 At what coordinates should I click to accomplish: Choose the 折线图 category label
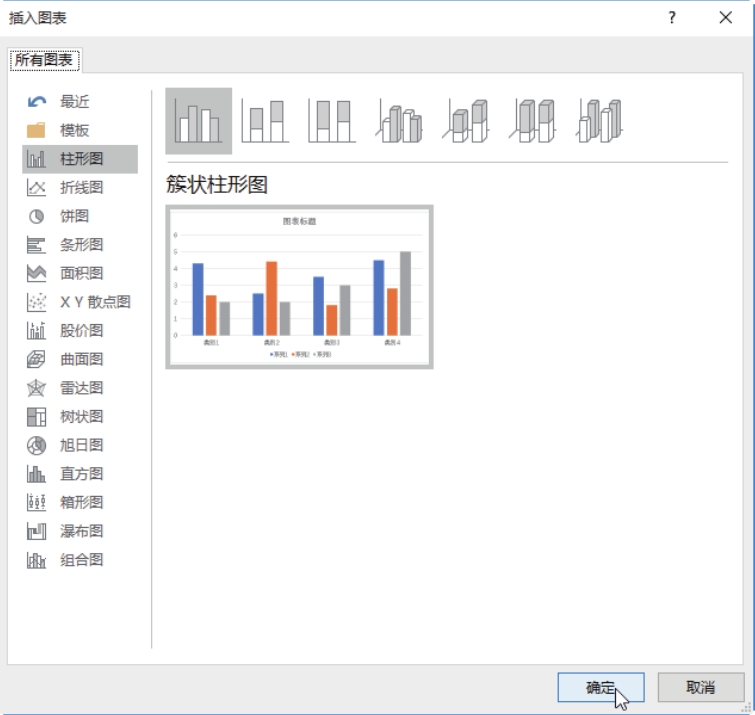(81, 187)
